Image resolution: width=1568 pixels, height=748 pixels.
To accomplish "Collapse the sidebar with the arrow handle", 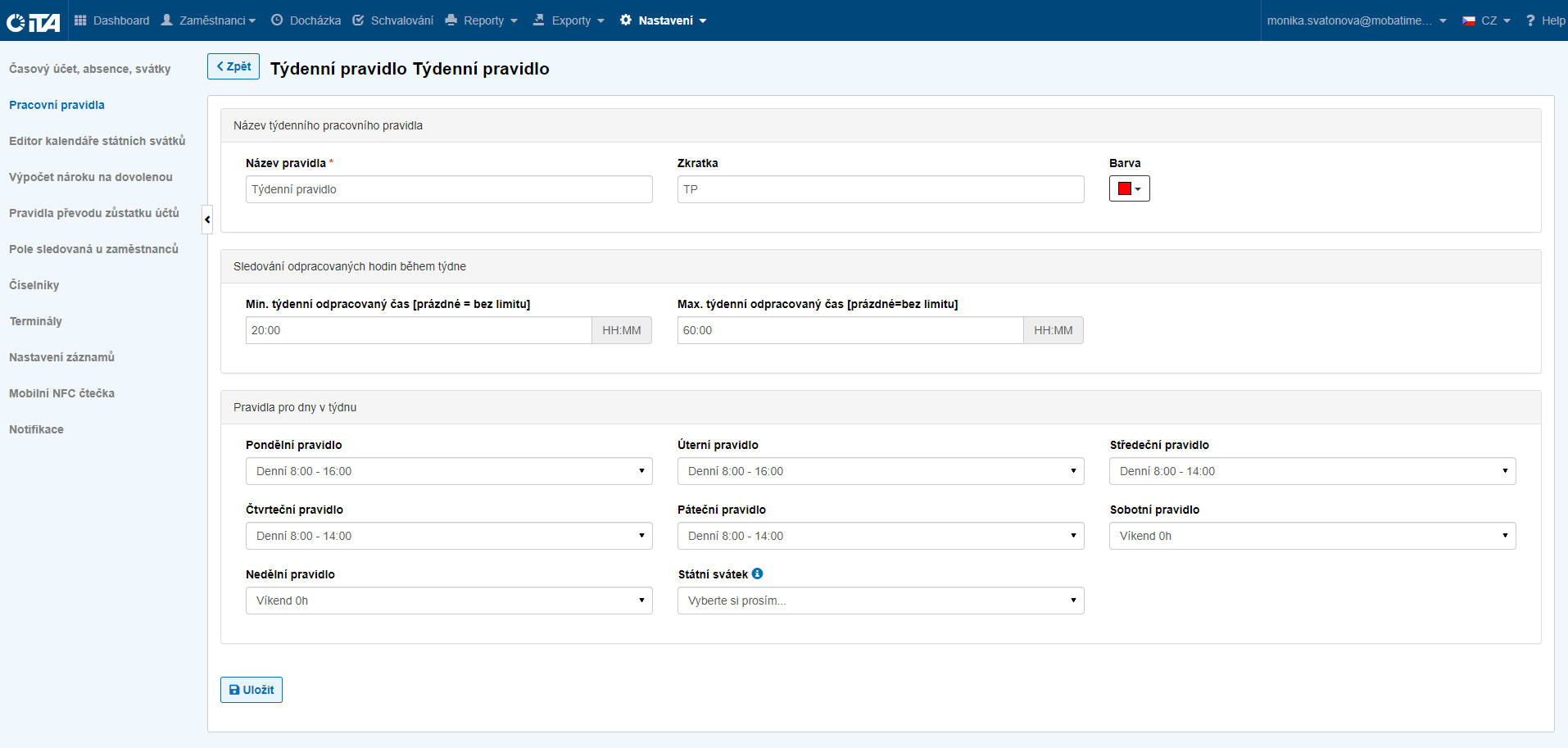I will [207, 220].
